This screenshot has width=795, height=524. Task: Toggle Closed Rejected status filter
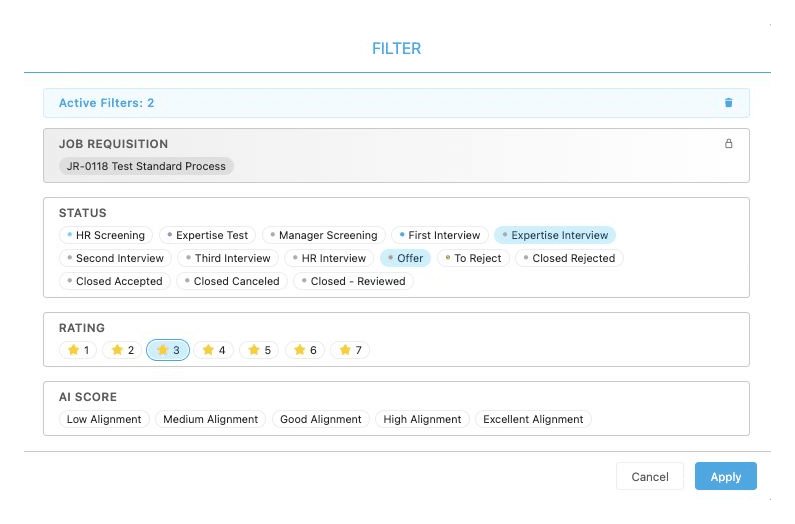[569, 258]
